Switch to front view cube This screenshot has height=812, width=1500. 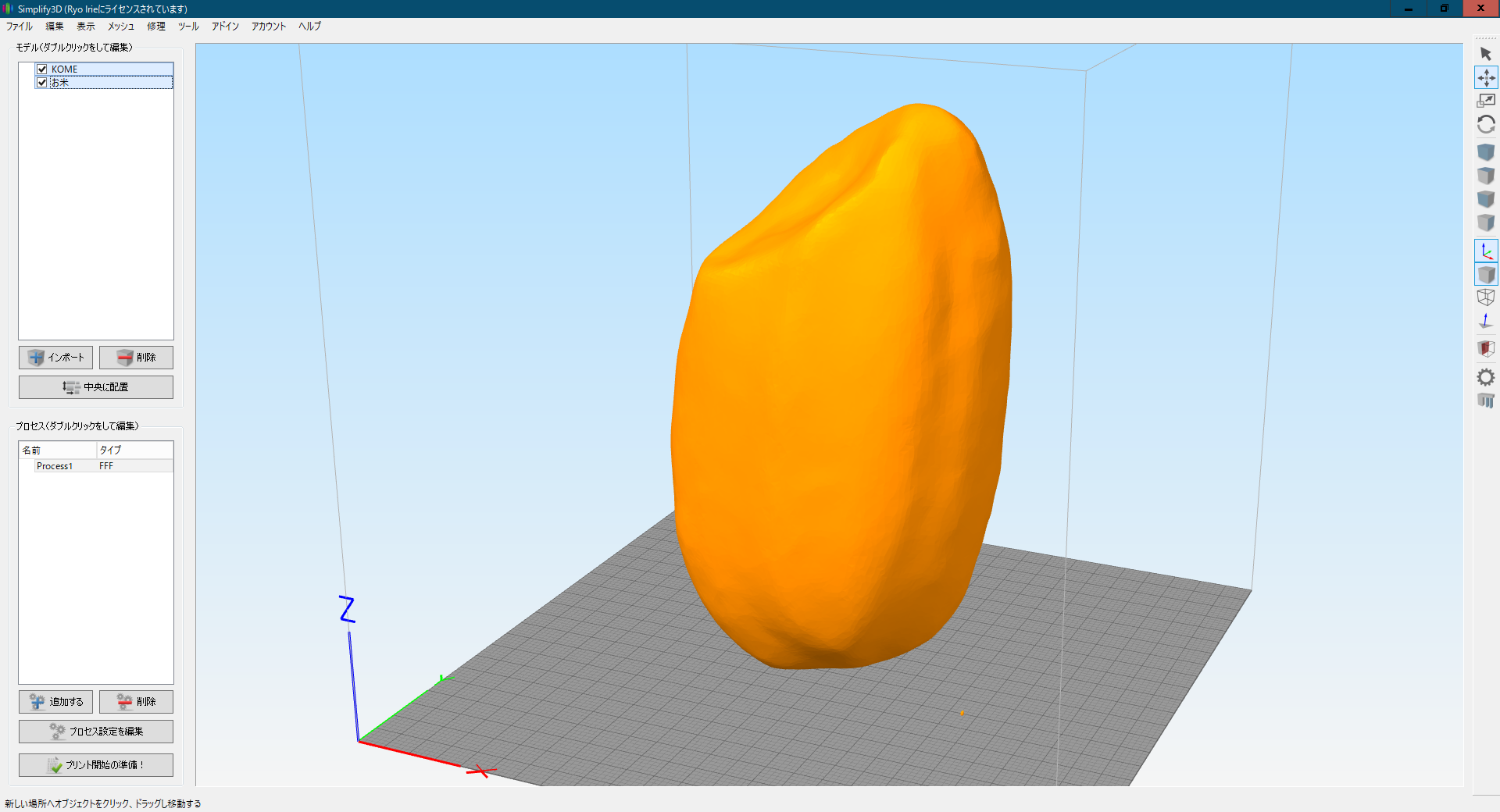coord(1486,199)
